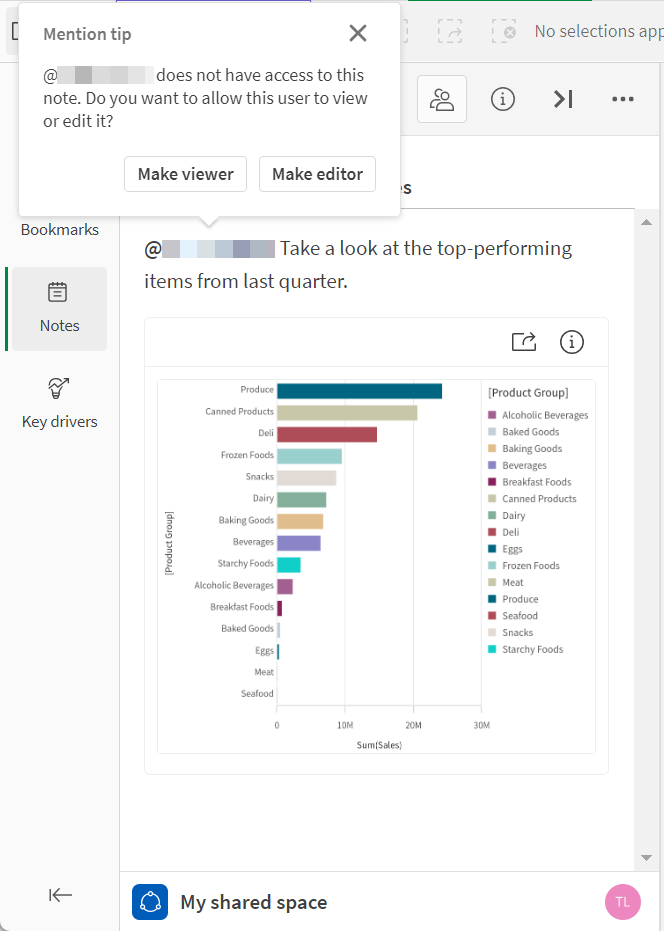Open the note details info icon
Screen dimensions: 664x931
(x=502, y=99)
